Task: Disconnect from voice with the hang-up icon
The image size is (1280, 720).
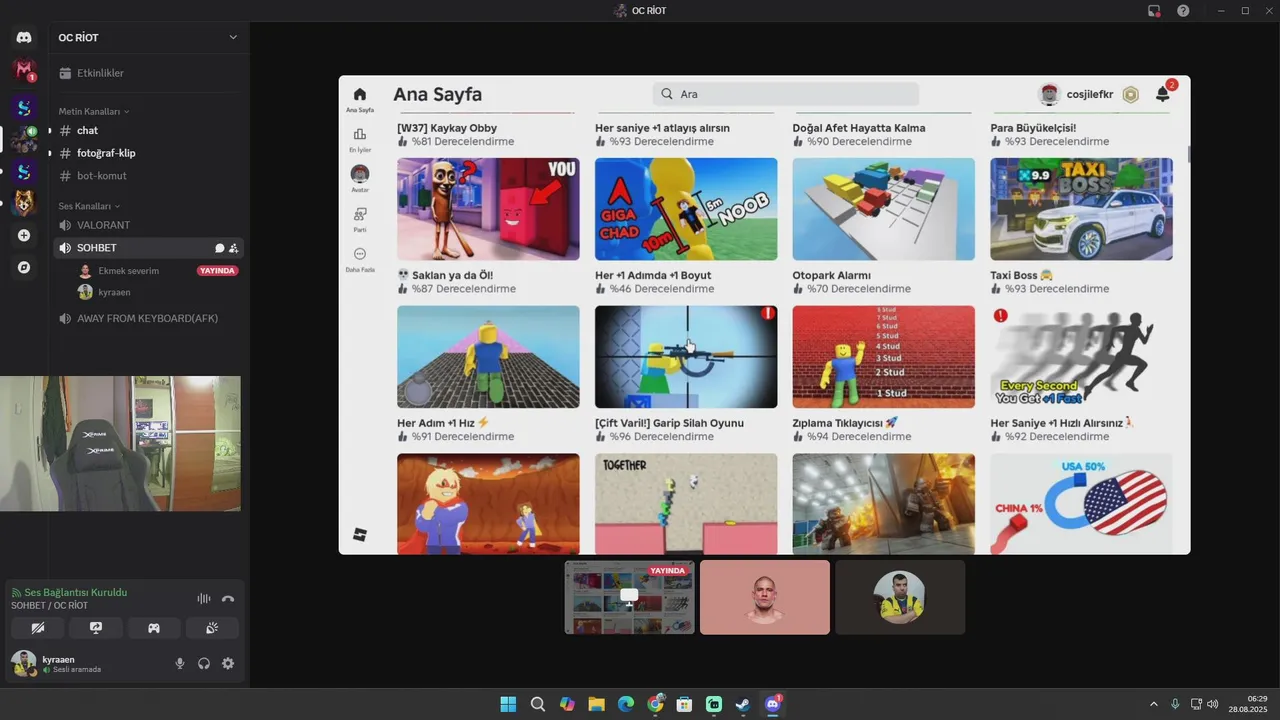Action: 228,598
